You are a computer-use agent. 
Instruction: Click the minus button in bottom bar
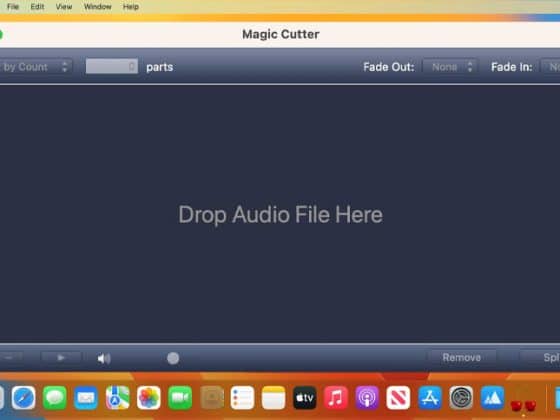tap(11, 357)
